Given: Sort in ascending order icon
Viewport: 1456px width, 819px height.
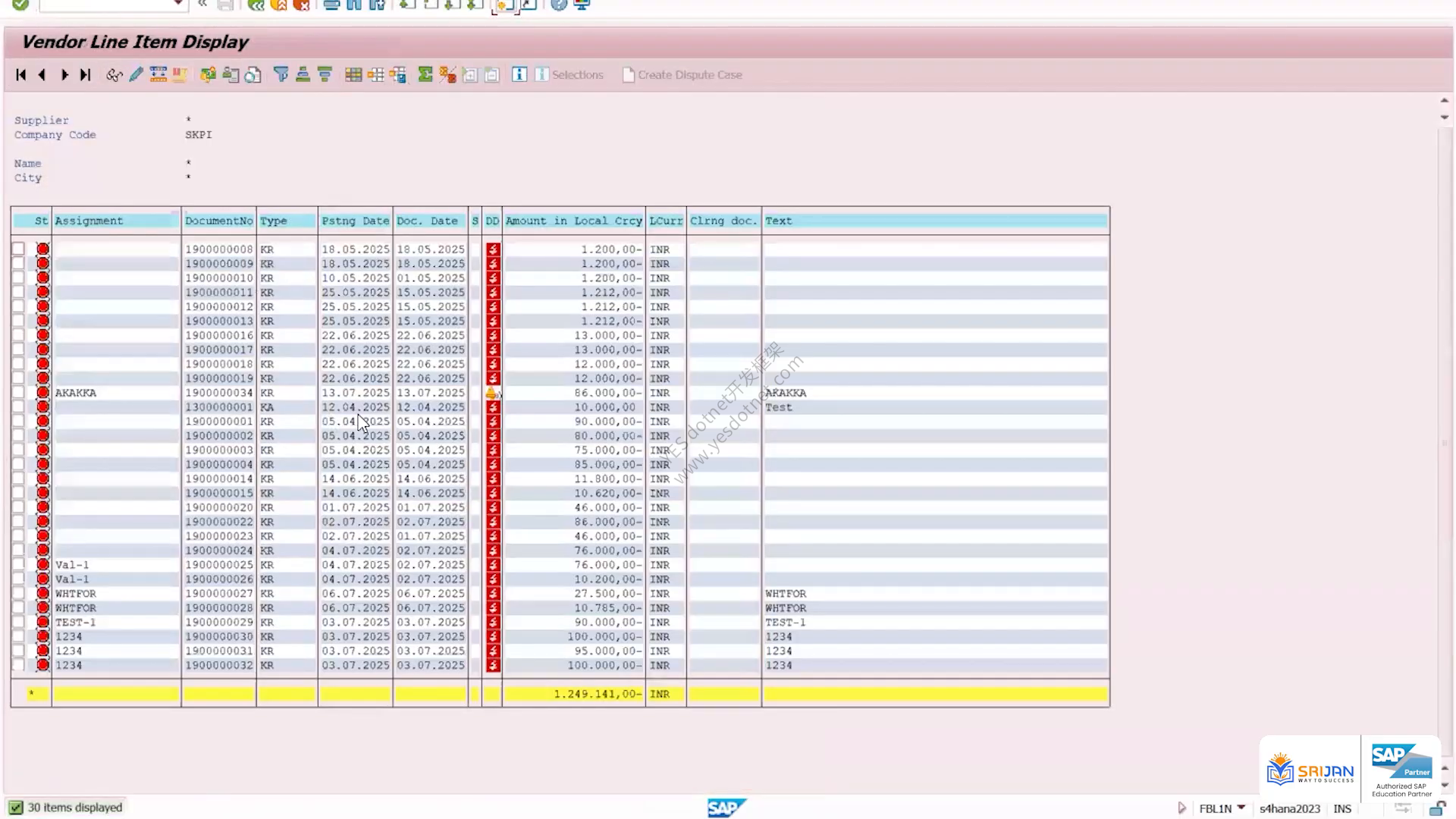Looking at the screenshot, I should coord(303,74).
